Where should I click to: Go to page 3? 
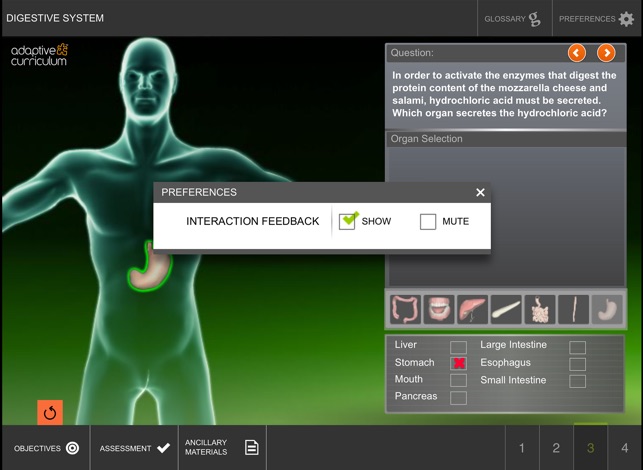click(591, 448)
